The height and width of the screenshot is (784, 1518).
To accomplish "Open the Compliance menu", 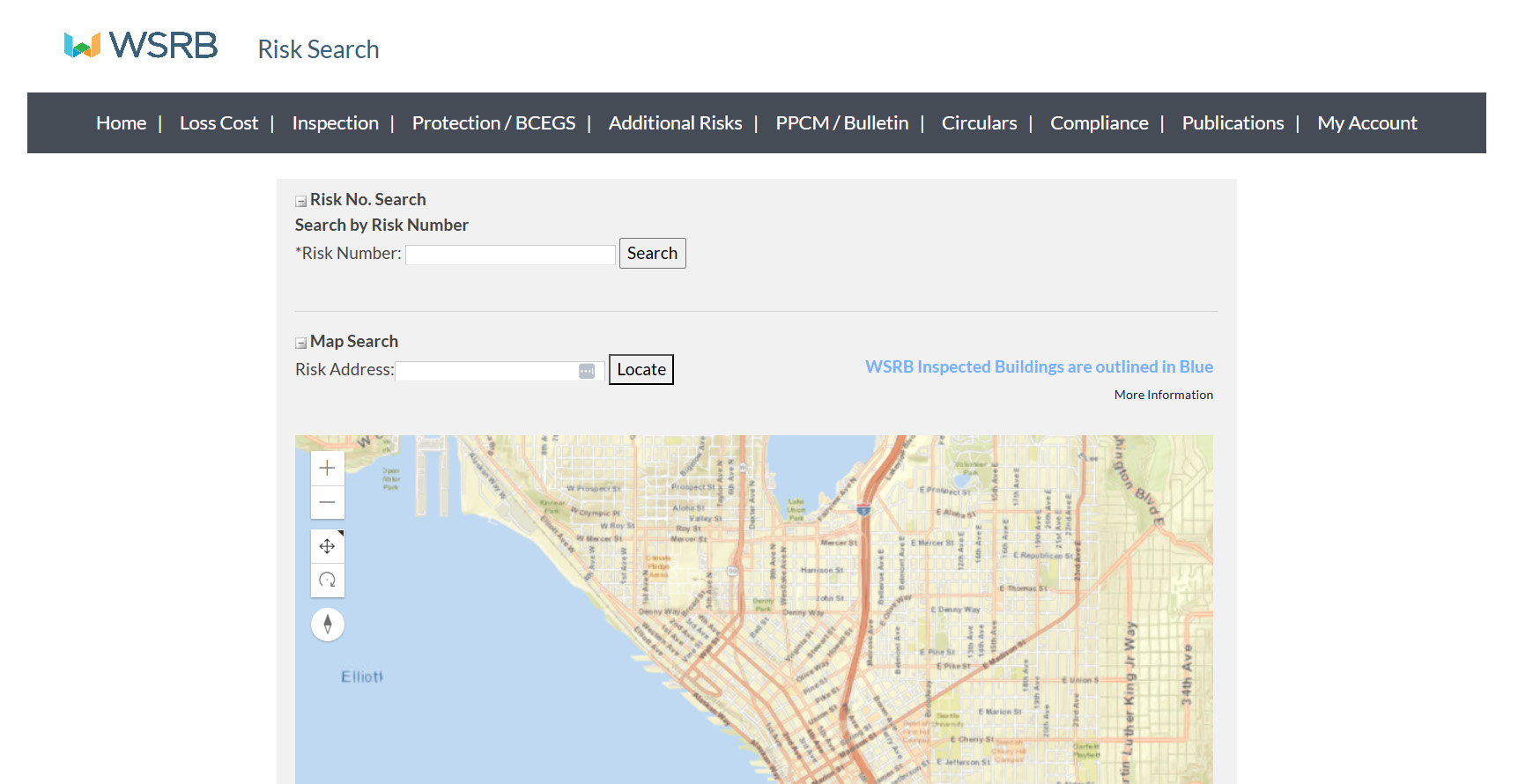I will (x=1100, y=123).
